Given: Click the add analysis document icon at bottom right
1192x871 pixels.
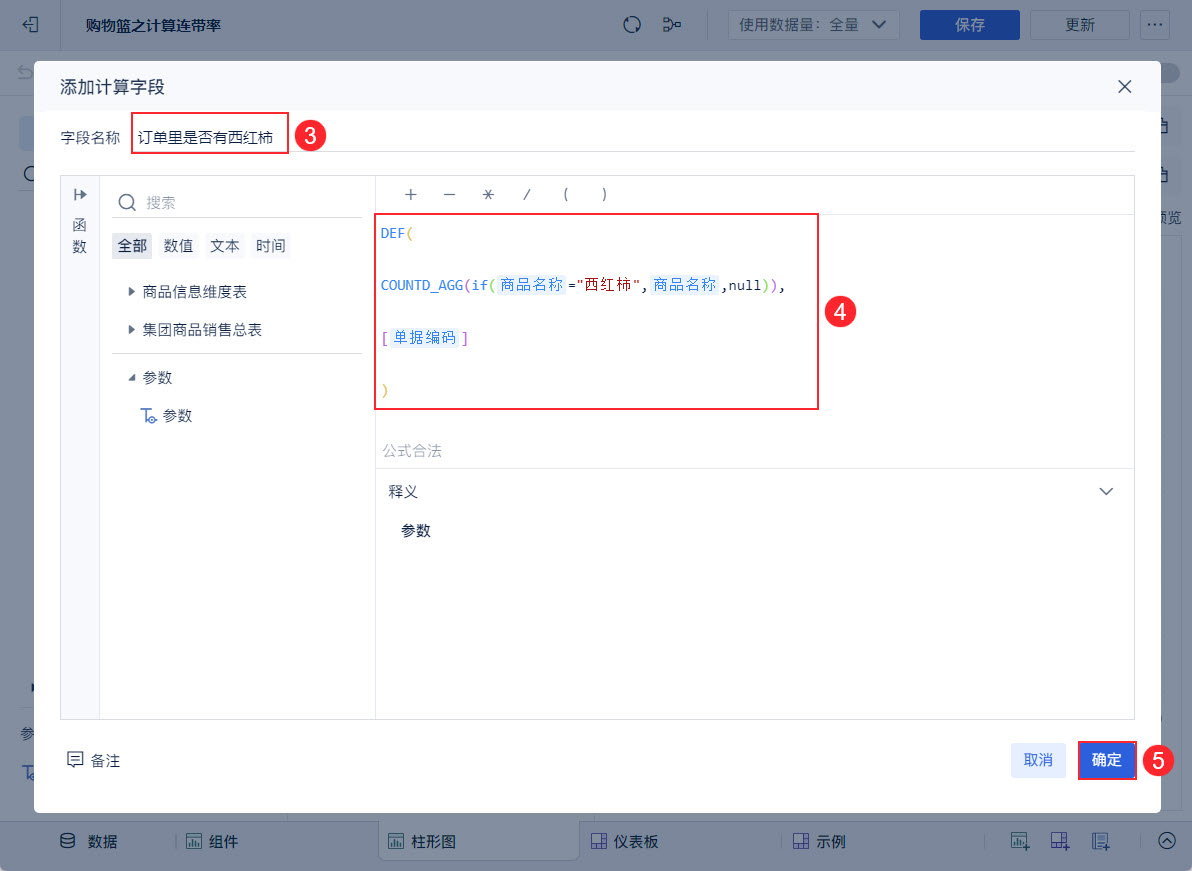Looking at the screenshot, I should tap(1100, 841).
